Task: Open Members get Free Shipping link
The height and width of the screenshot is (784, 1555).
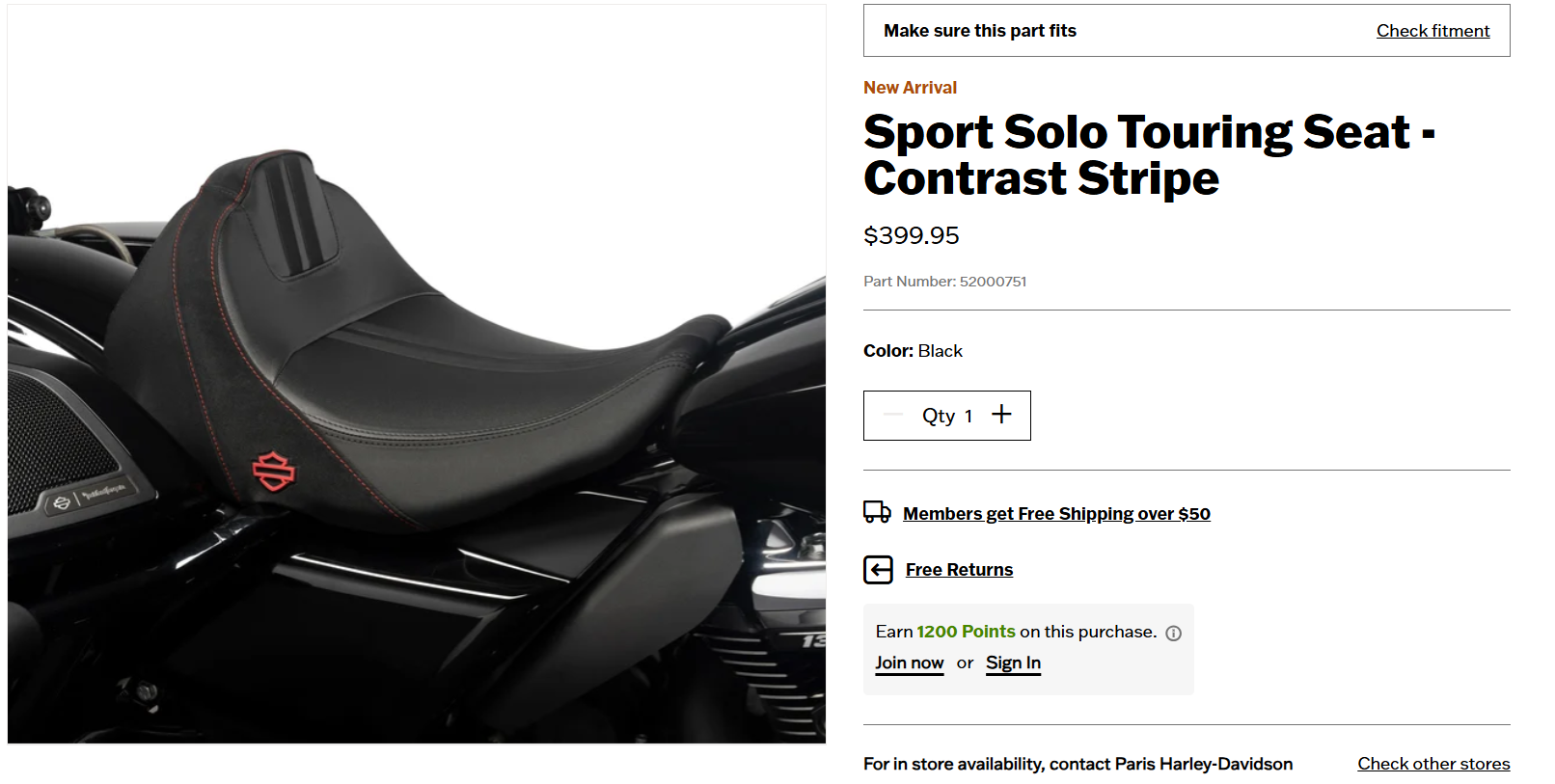Action: (1056, 514)
